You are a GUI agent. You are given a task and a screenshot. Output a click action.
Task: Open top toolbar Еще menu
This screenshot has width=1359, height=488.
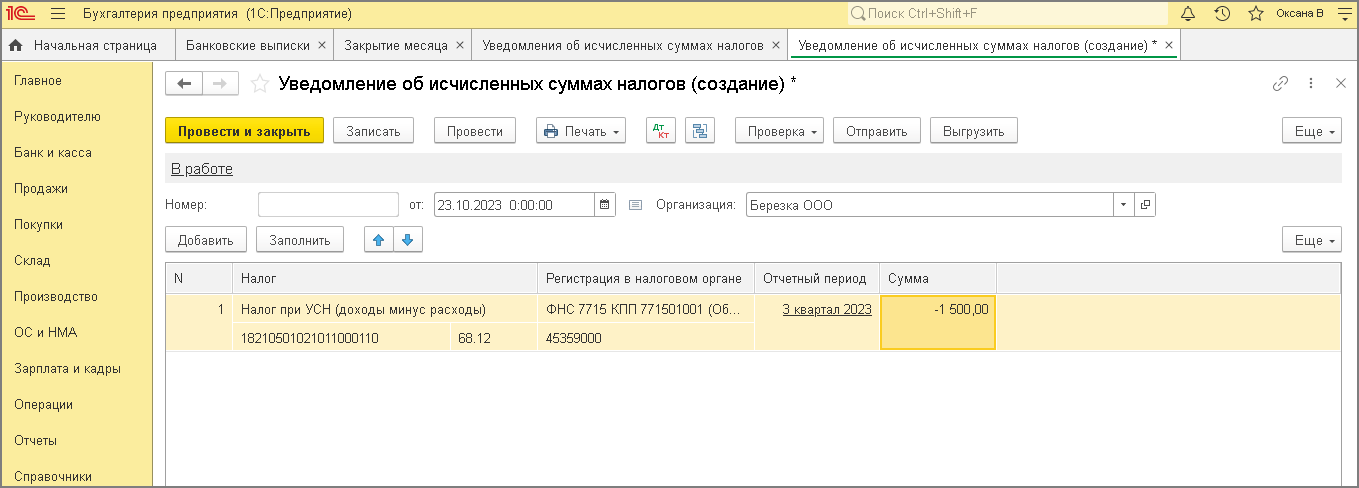[x=1312, y=131]
